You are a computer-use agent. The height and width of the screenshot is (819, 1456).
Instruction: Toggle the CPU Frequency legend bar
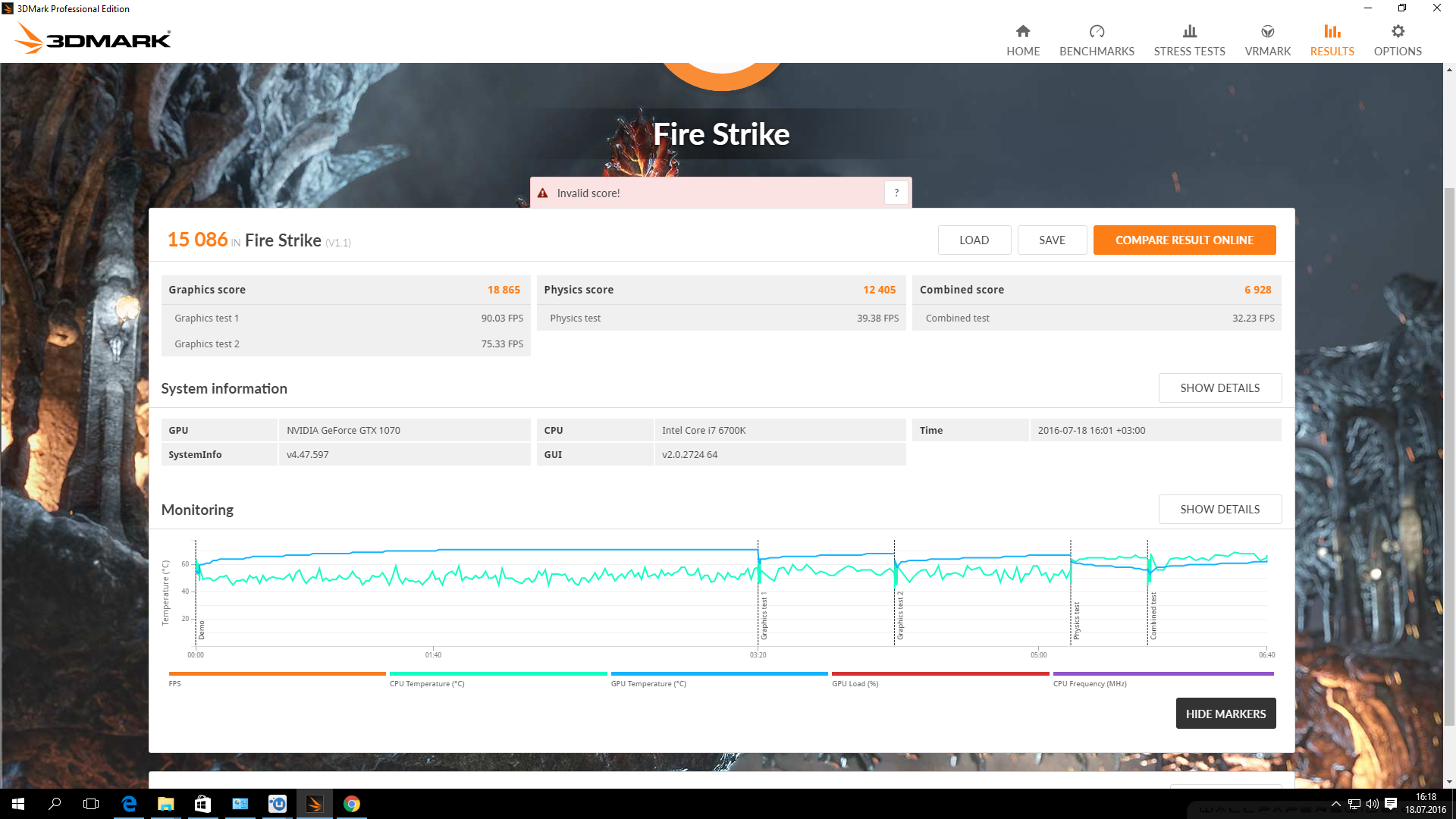pyautogui.click(x=1163, y=673)
